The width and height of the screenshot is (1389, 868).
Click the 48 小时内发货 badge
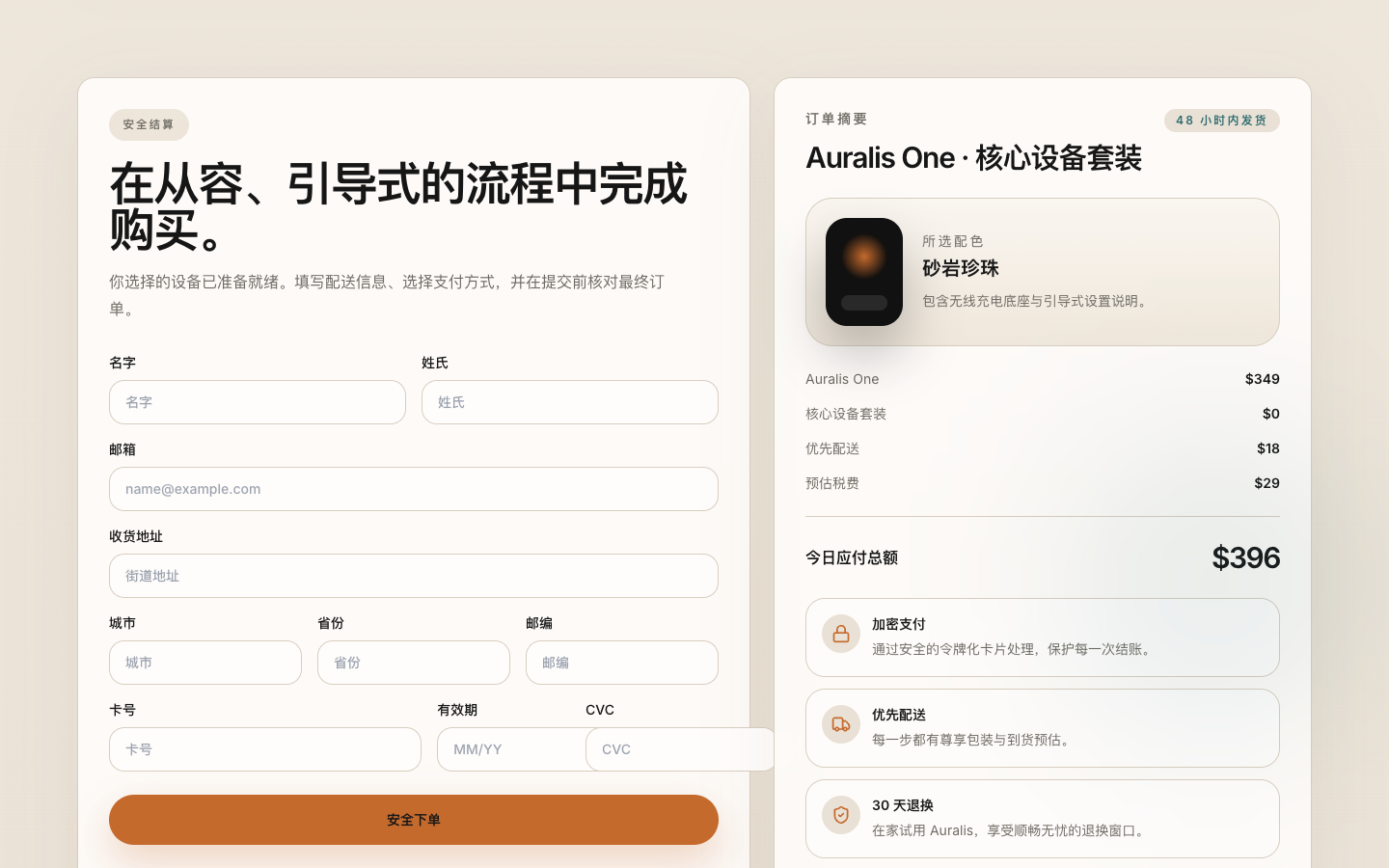[x=1222, y=121]
